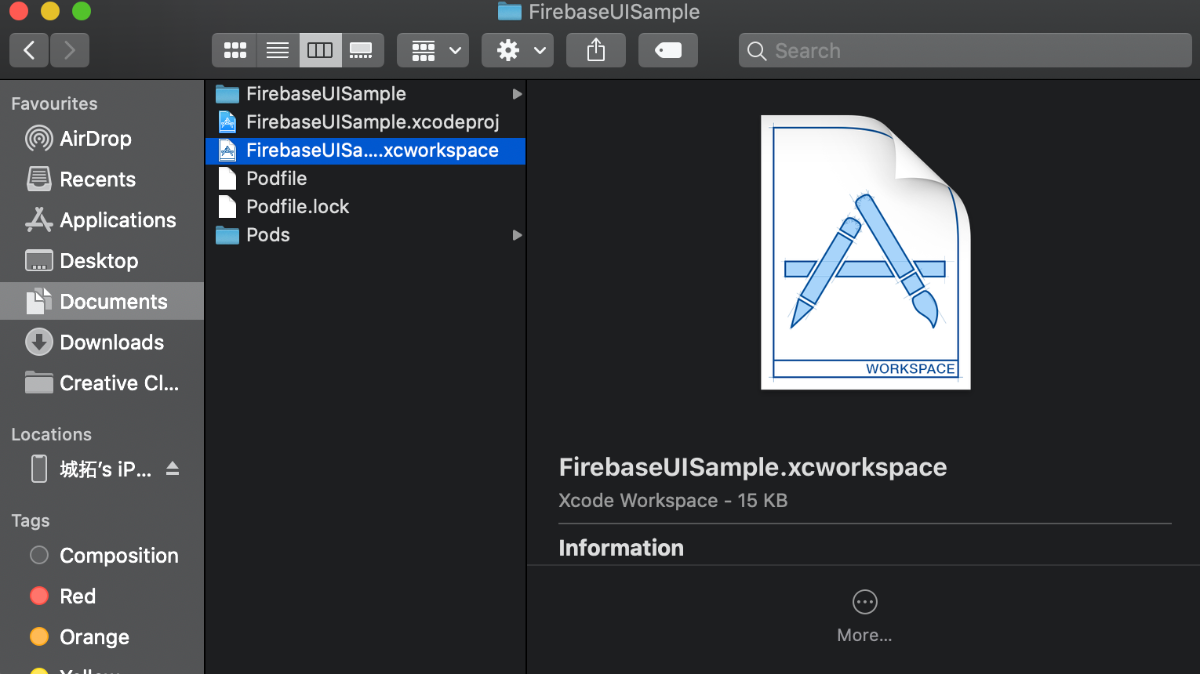Go forward with the right chevron button
This screenshot has width=1200, height=674.
click(x=69, y=50)
